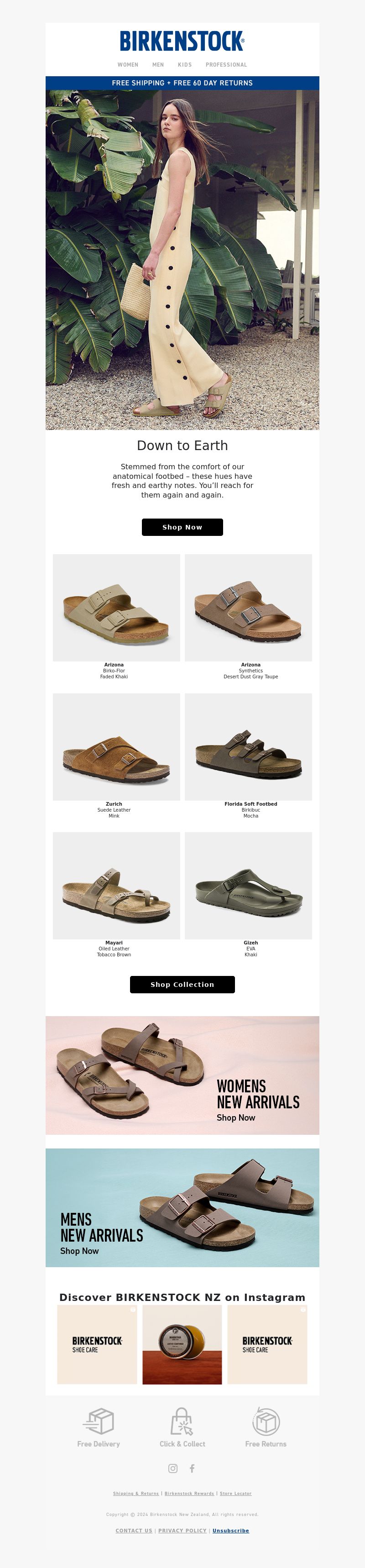Click the Shop Collection button
This screenshot has height=1568, width=365.
coord(182,984)
